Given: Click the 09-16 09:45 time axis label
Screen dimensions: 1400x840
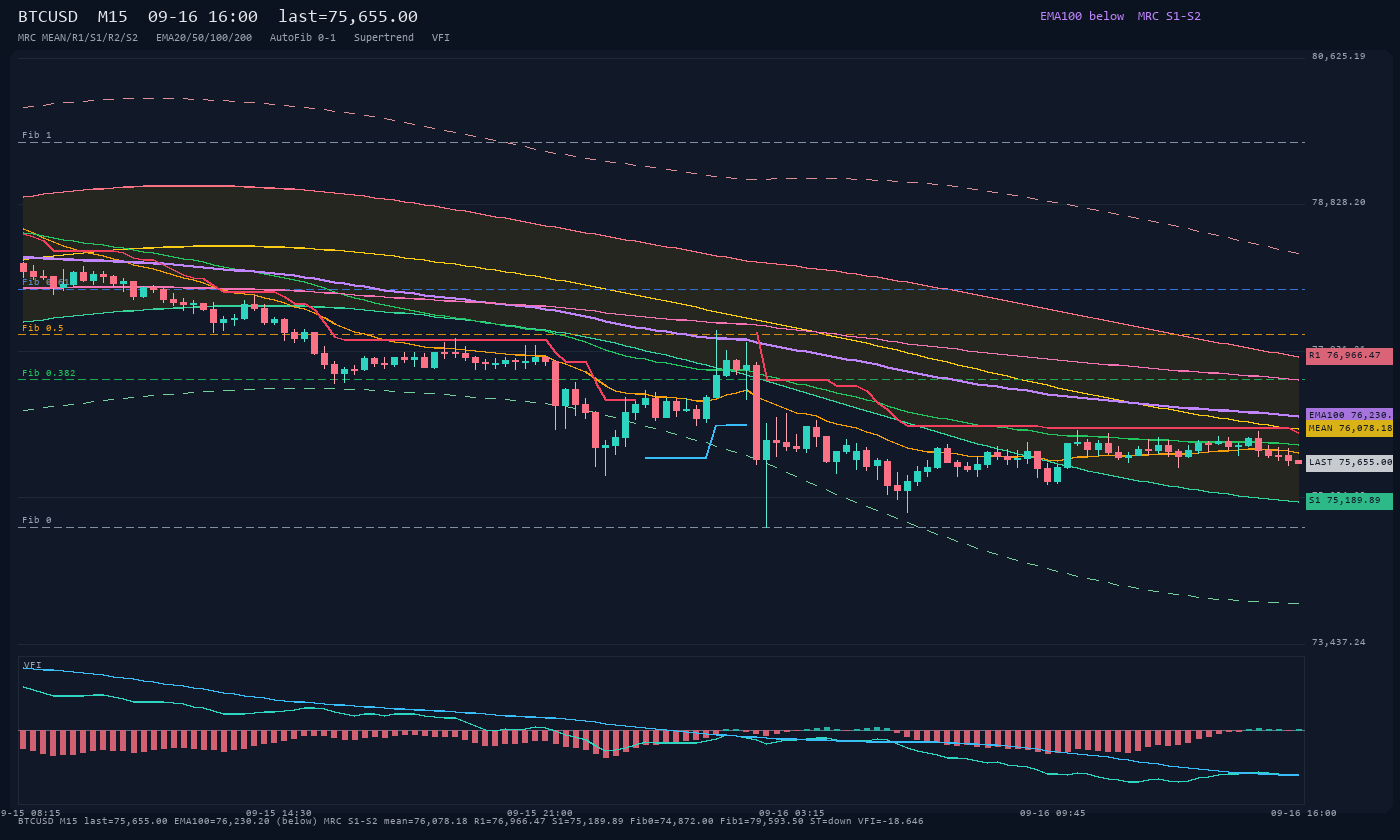Looking at the screenshot, I should 1052,813.
